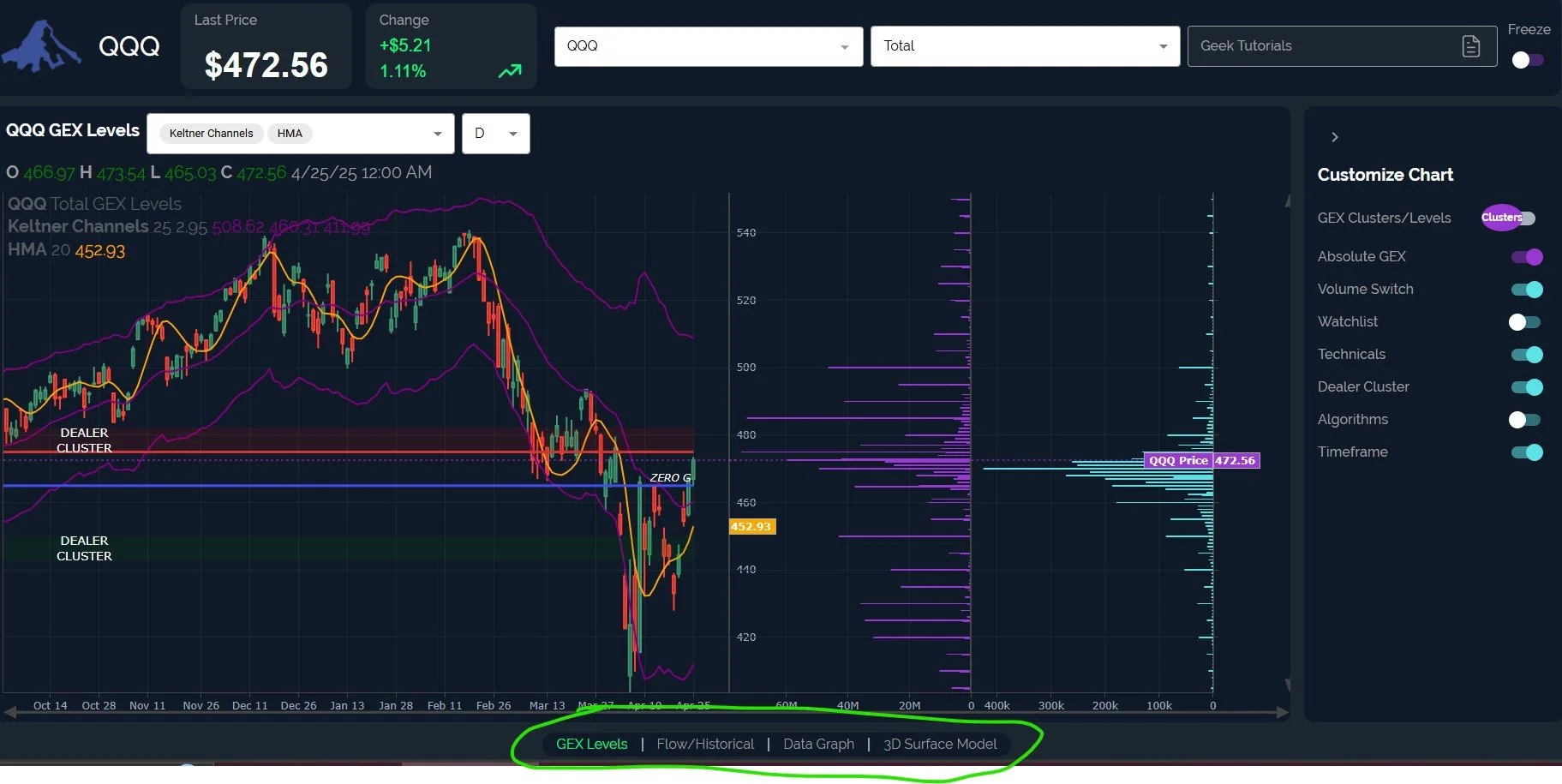Toggle GEX Clusters/Levels switch

tap(1509, 218)
